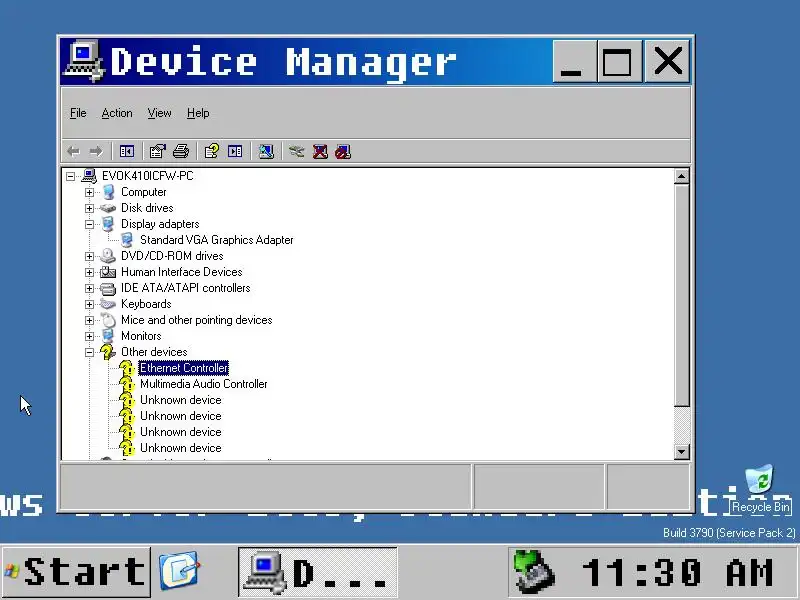This screenshot has height=600, width=800.
Task: Select the Computer label
Action: [143, 192]
